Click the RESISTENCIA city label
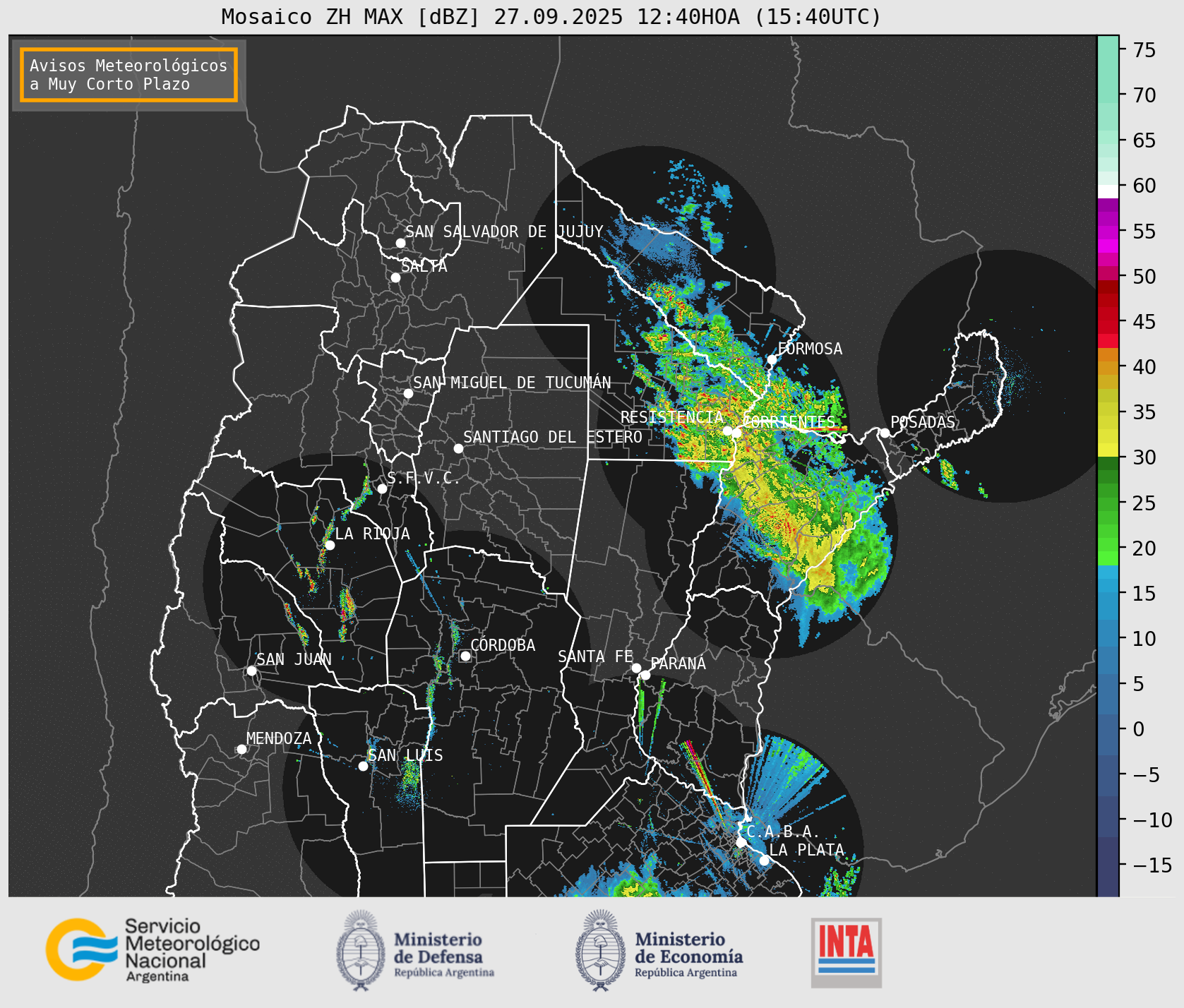The image size is (1184, 1008). pos(672,417)
